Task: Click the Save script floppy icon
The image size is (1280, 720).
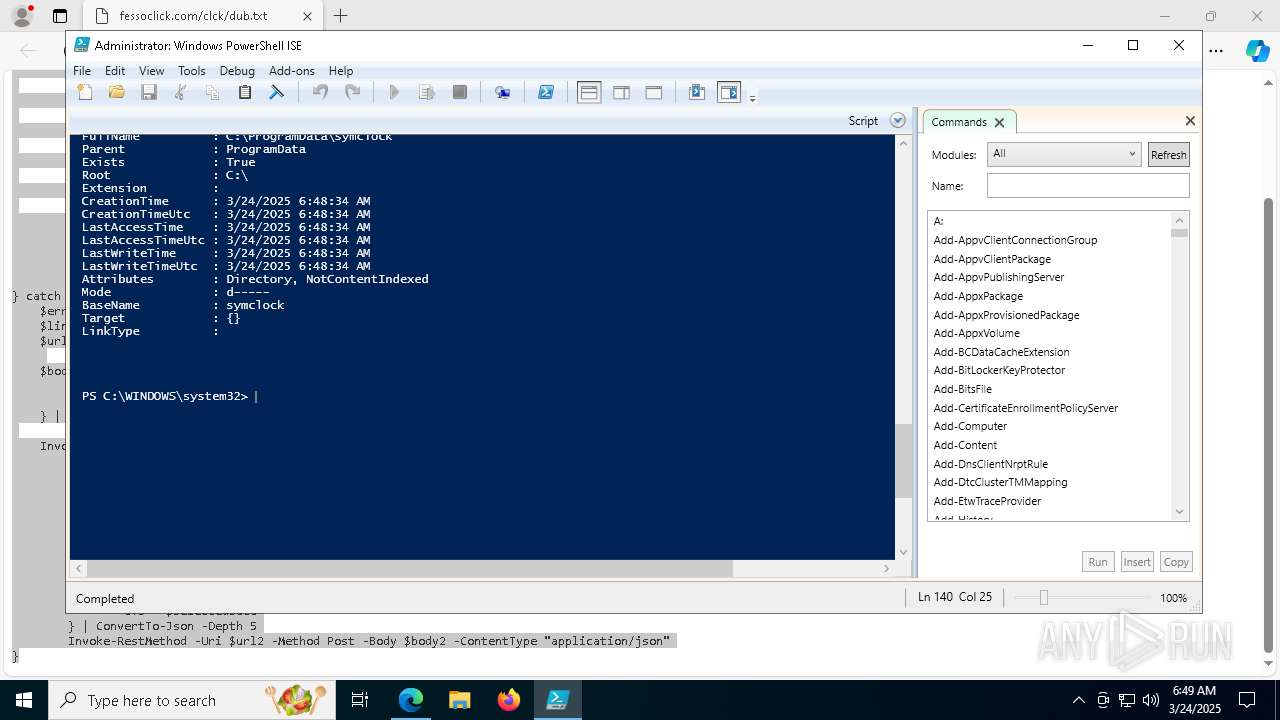Action: pos(149,92)
